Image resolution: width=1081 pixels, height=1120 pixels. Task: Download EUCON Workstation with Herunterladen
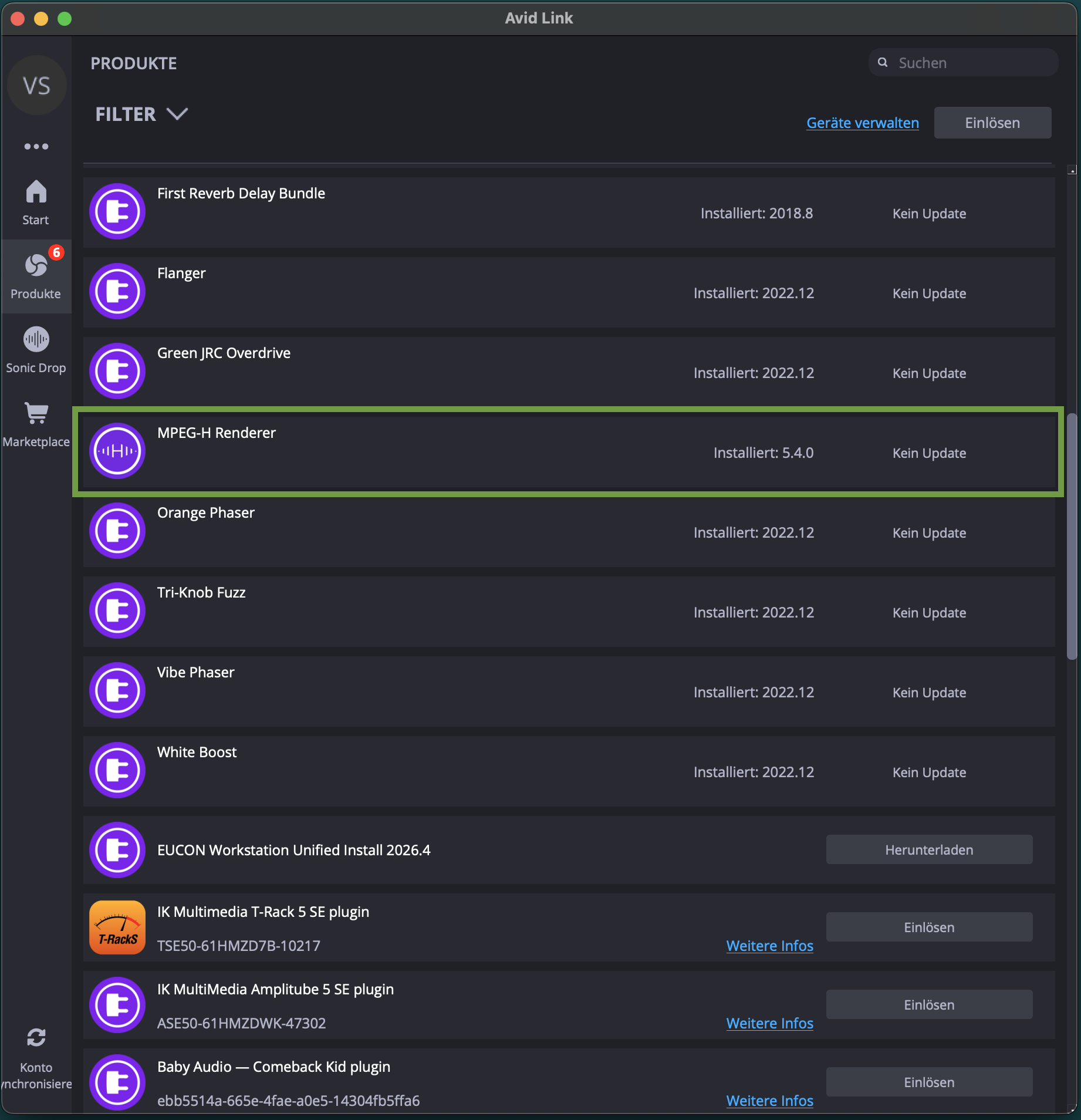[929, 849]
